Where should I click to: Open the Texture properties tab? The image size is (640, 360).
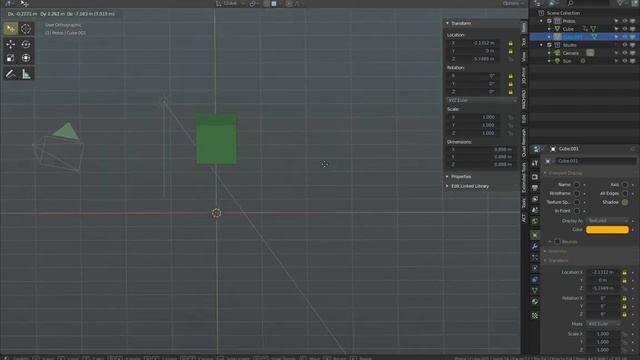click(535, 316)
